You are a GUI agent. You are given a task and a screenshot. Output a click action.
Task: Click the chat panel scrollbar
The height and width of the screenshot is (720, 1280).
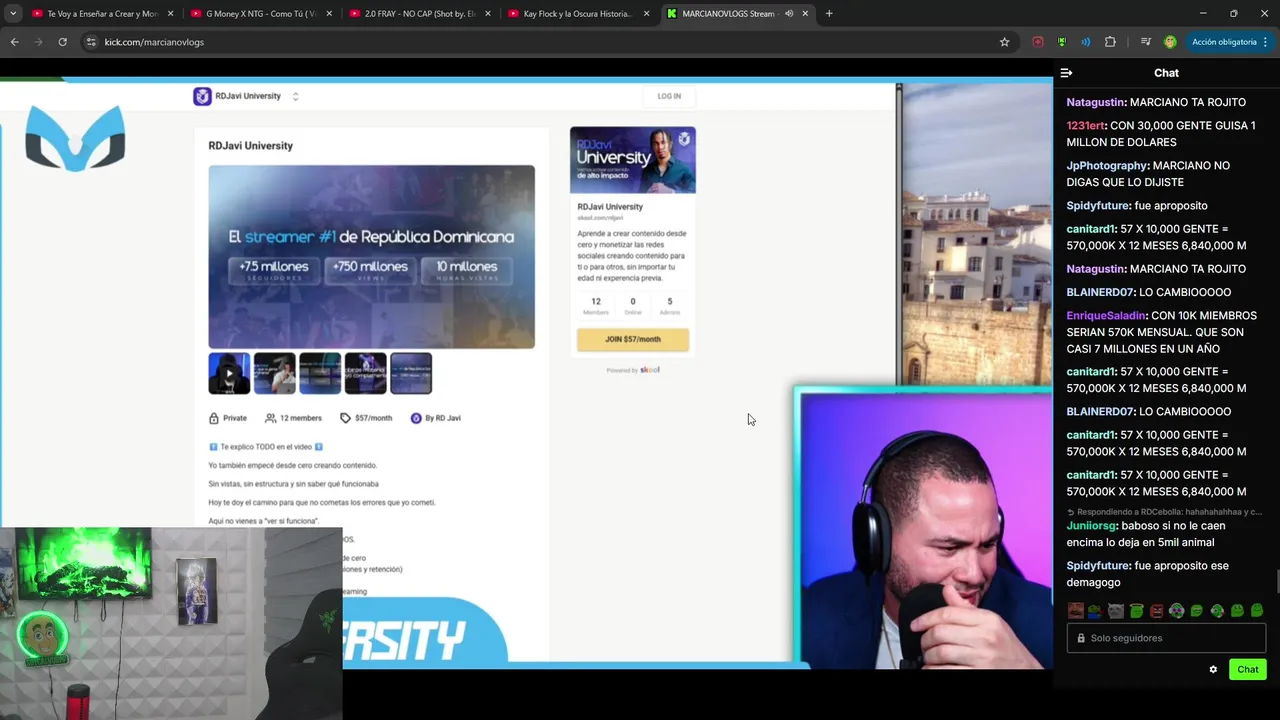click(x=1276, y=581)
